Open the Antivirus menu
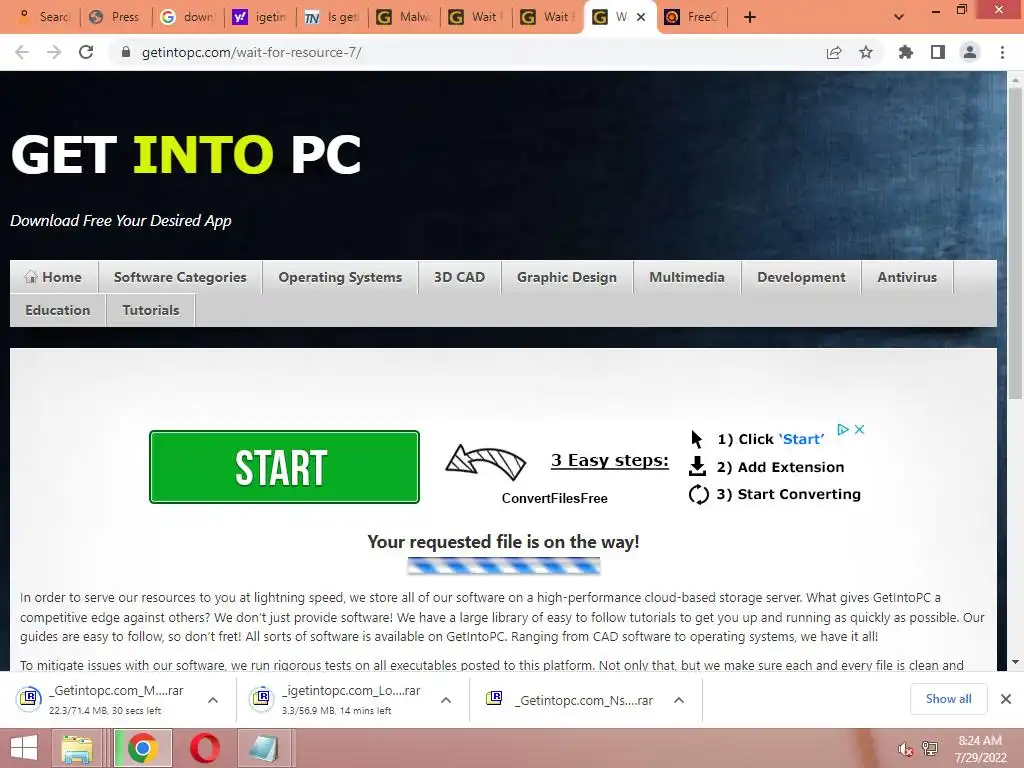The width and height of the screenshot is (1024, 768). pyautogui.click(x=907, y=277)
